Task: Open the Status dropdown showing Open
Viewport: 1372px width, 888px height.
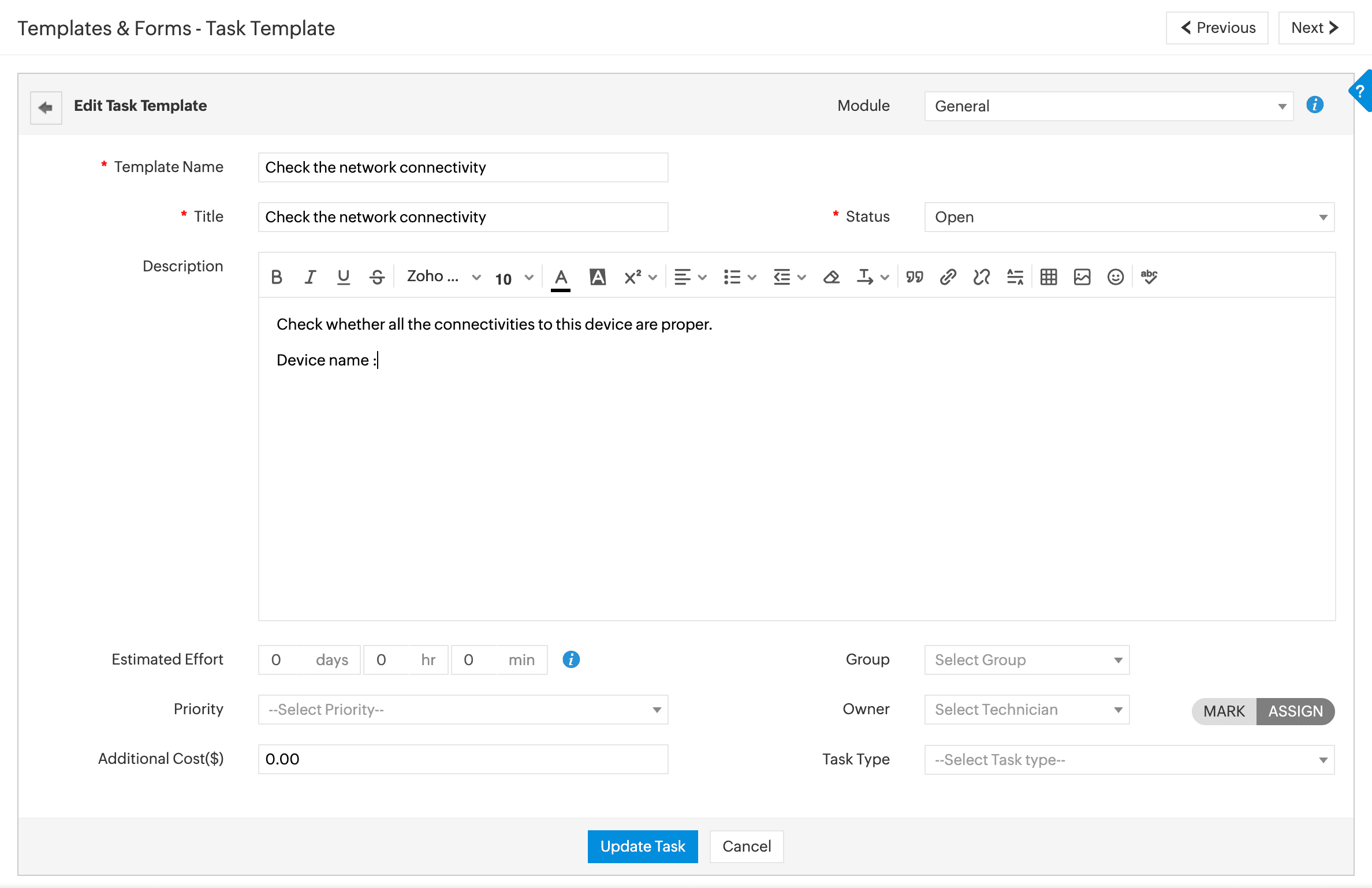Action: pos(1129,217)
